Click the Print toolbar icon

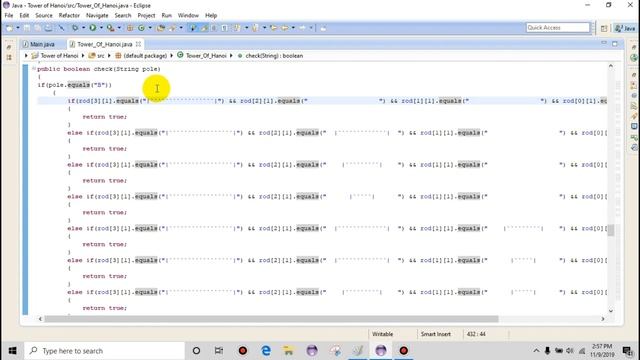click(48, 28)
